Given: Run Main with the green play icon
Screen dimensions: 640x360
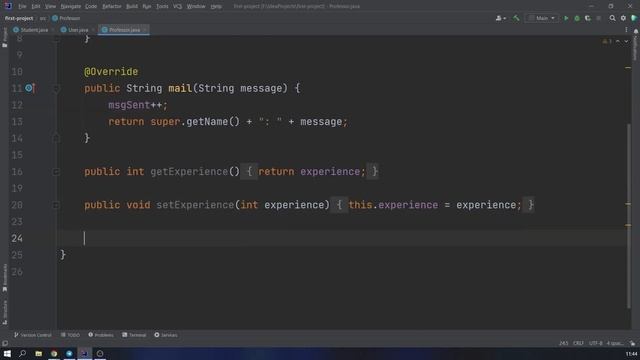Looking at the screenshot, I should point(566,18).
